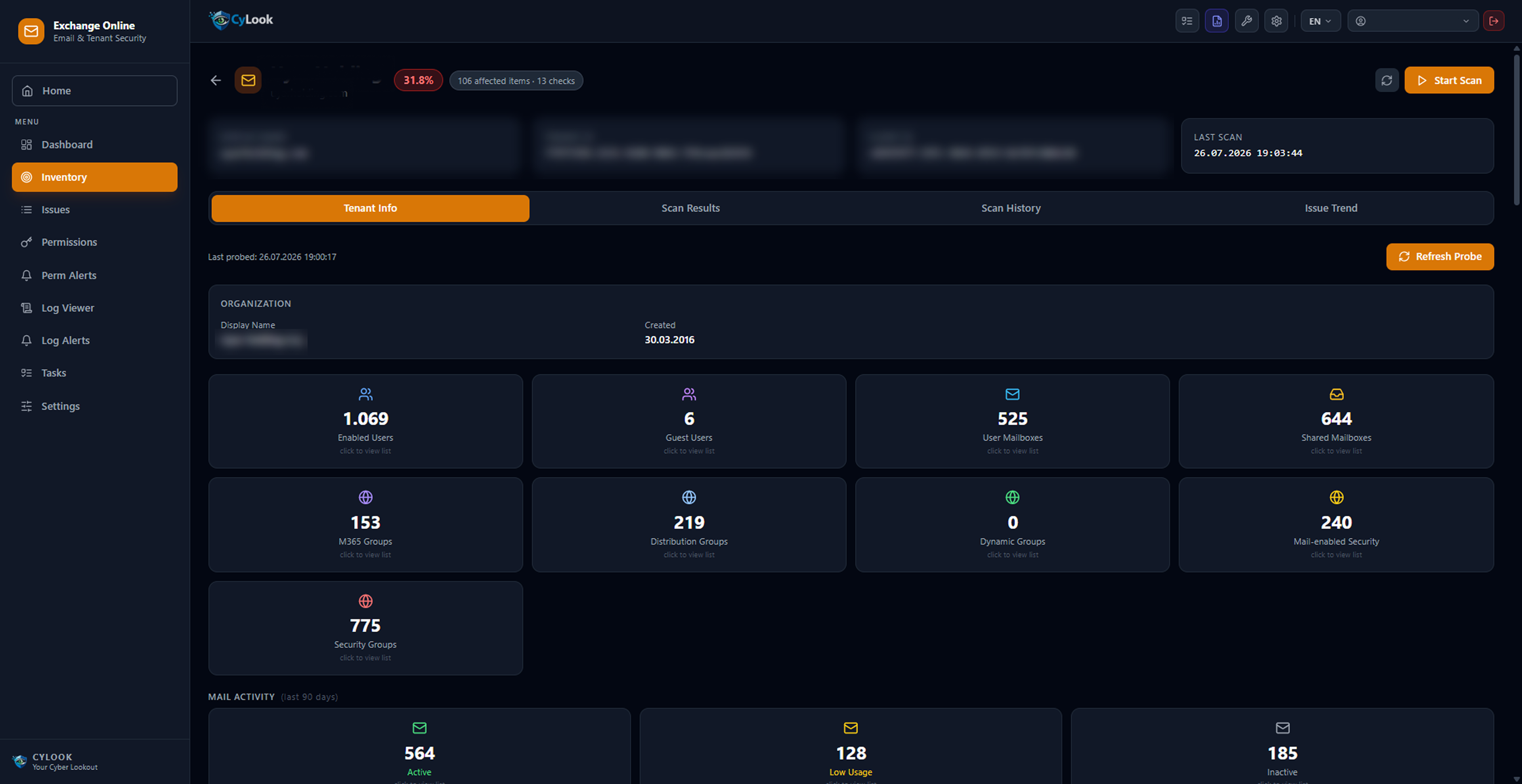Open the Active mail activity card
This screenshot has height=784, width=1522.
coord(419,746)
